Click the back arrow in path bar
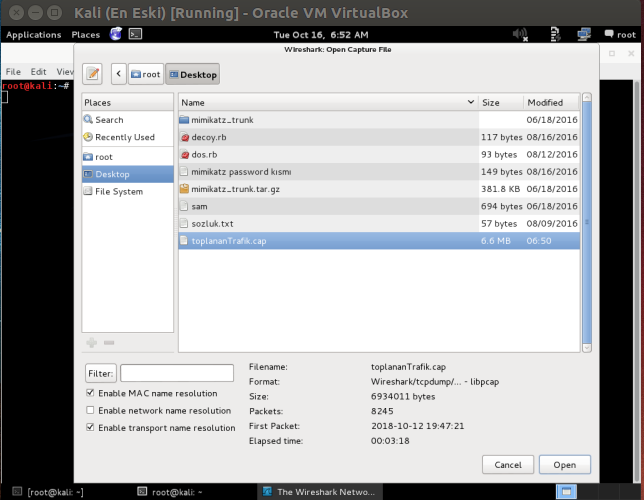Viewport: 644px width, 500px height. click(119, 74)
